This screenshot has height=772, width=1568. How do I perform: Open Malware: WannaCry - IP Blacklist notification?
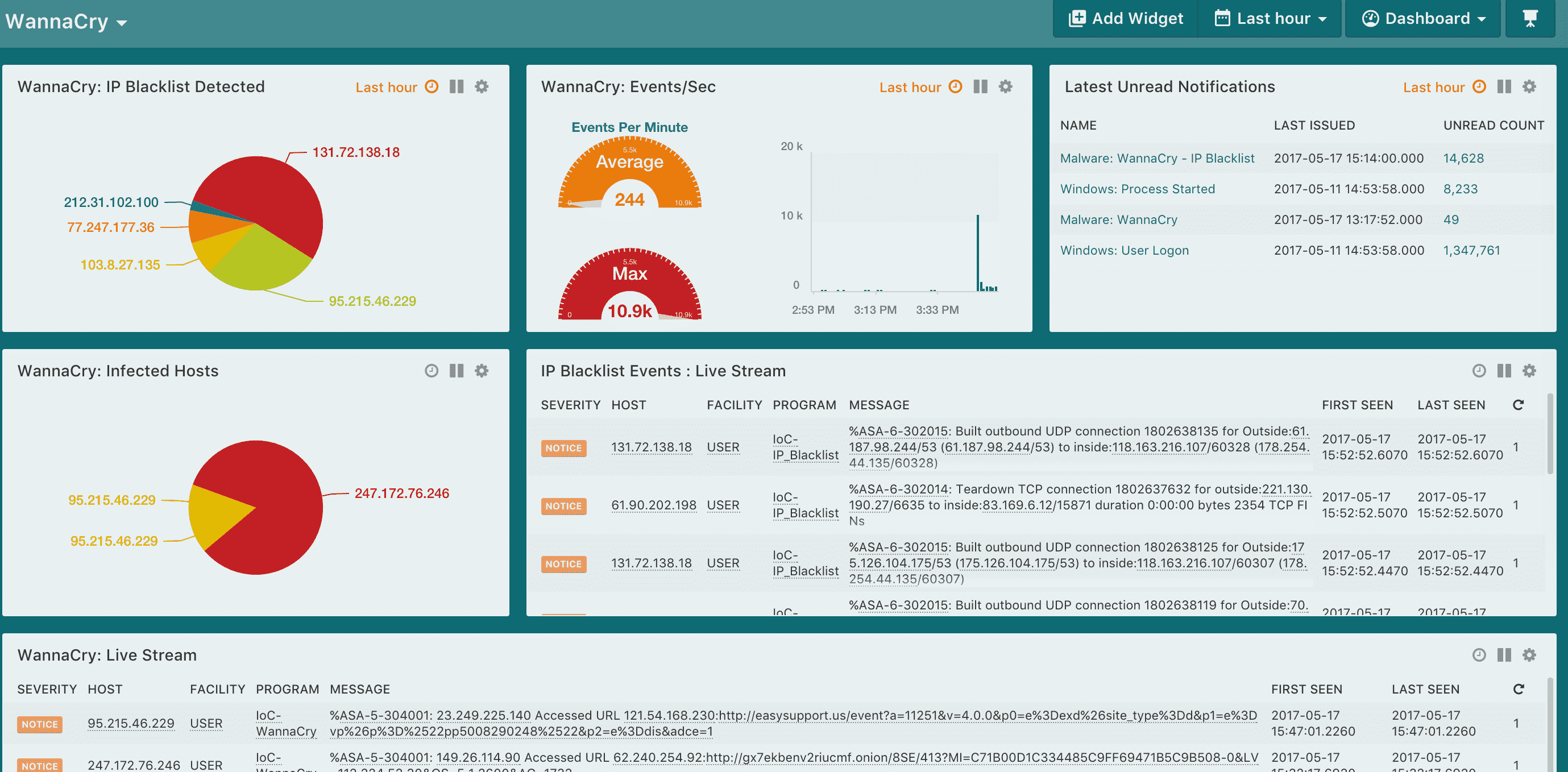(1157, 158)
